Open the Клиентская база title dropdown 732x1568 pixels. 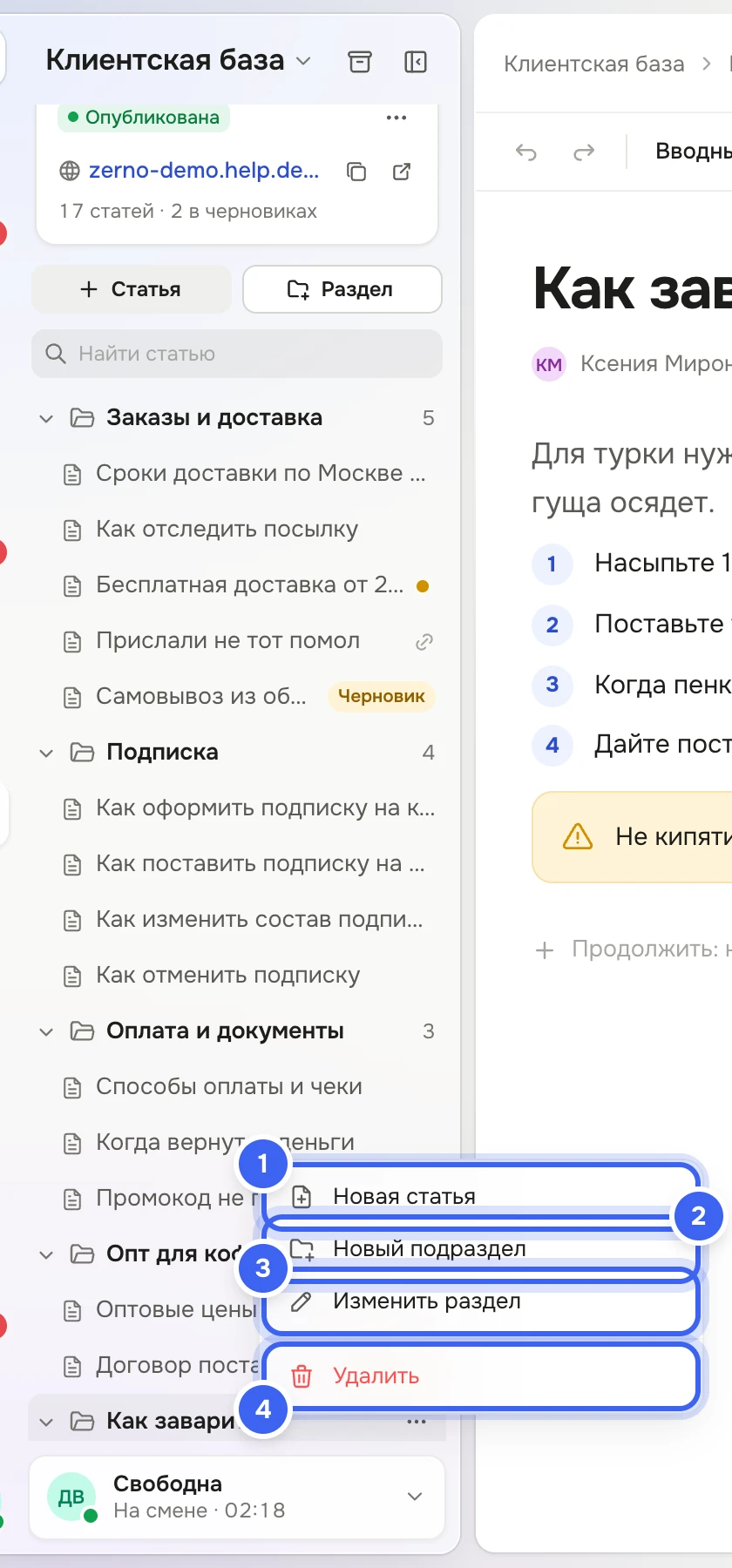point(303,61)
